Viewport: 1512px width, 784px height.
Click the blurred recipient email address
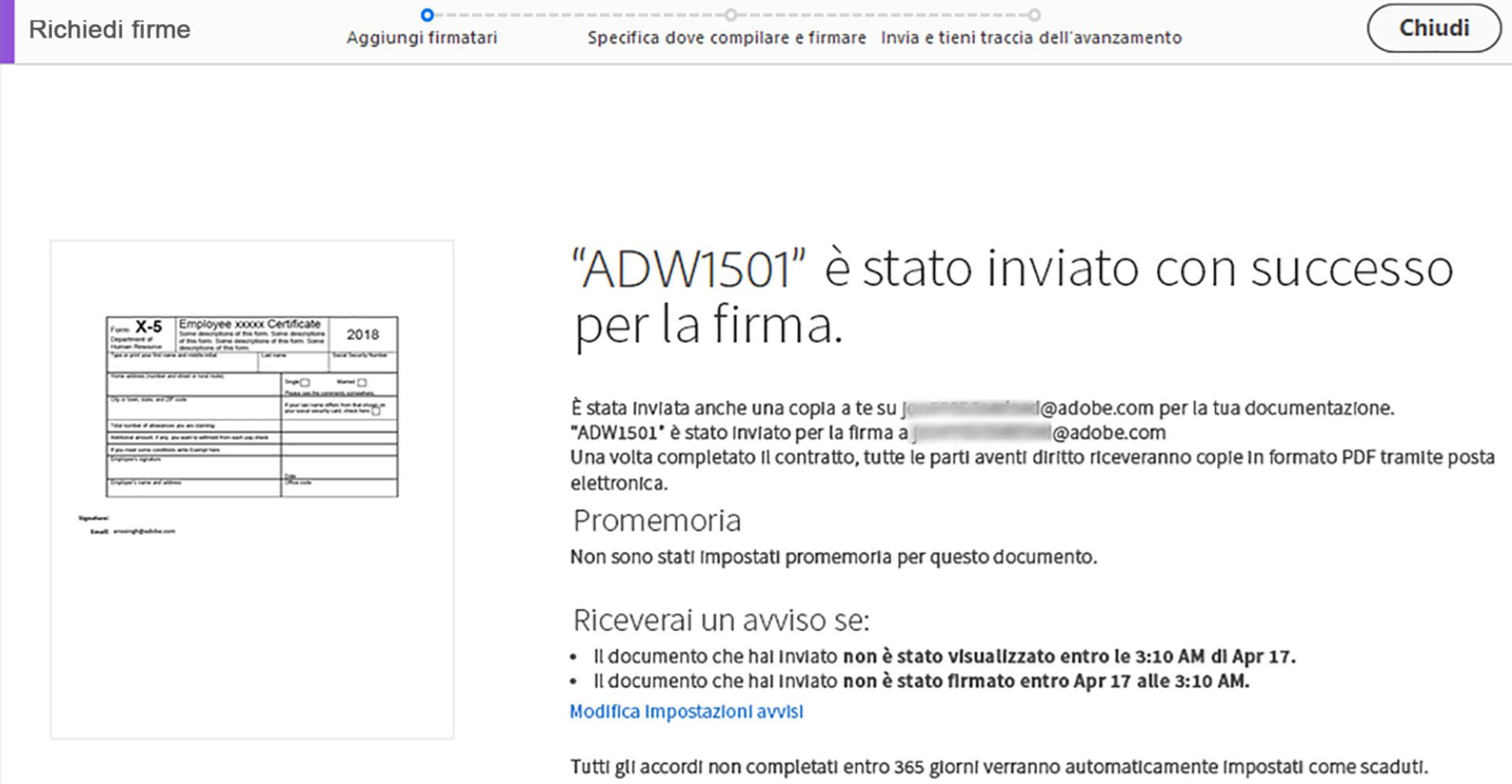(x=984, y=432)
